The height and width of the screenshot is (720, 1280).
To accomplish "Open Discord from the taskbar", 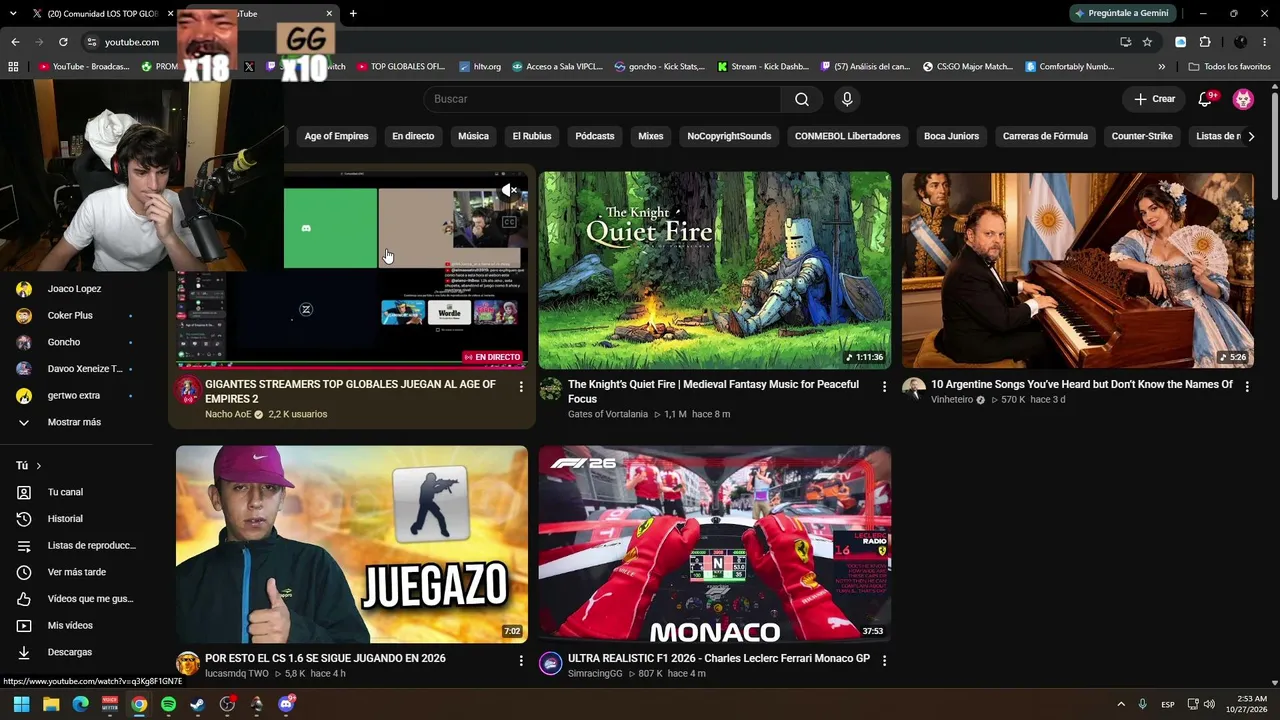I will click(x=286, y=704).
